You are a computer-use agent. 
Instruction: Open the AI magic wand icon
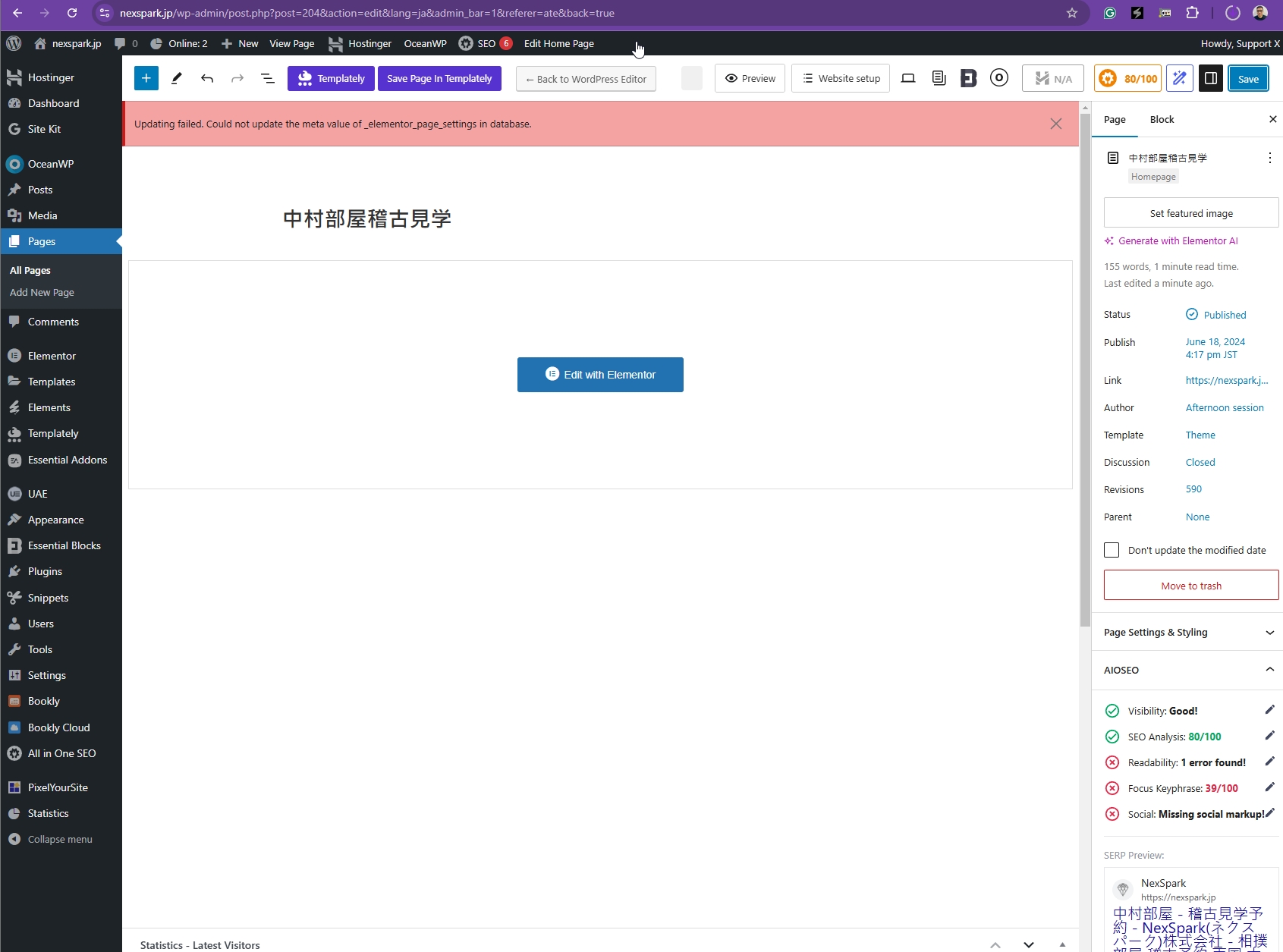[1180, 78]
